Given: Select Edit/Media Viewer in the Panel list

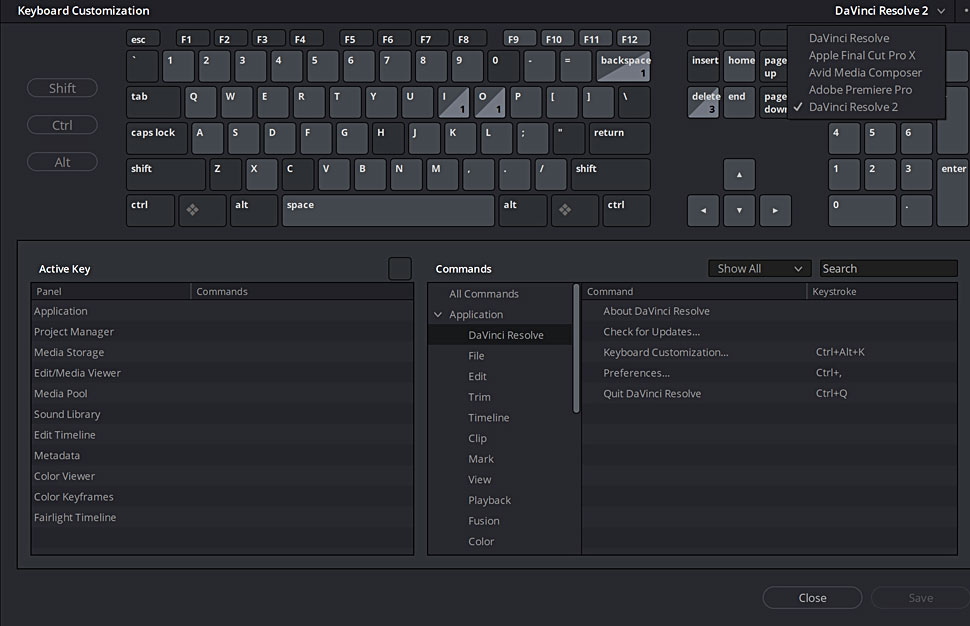Looking at the screenshot, I should tap(223, 373).
